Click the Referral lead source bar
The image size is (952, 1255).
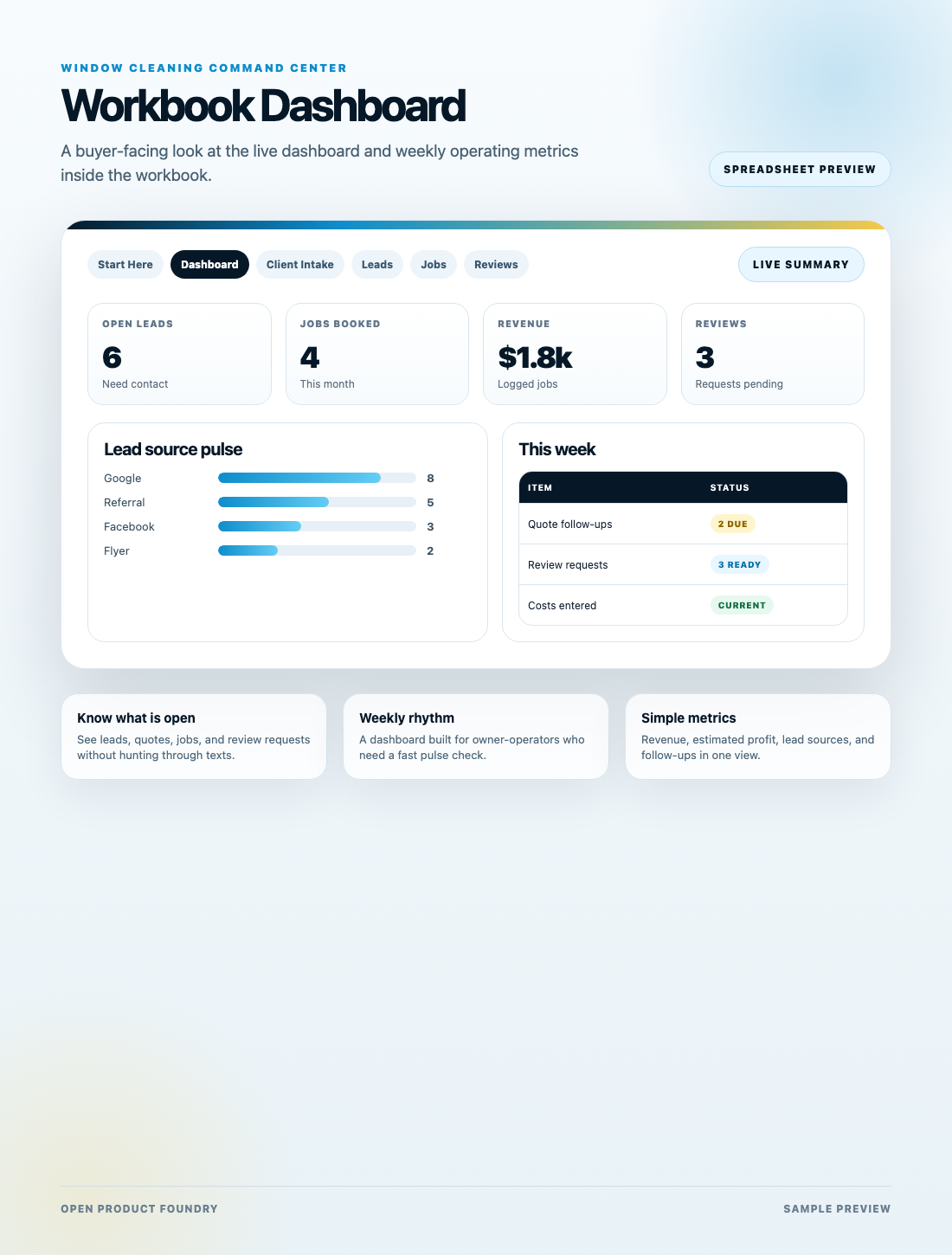[317, 502]
